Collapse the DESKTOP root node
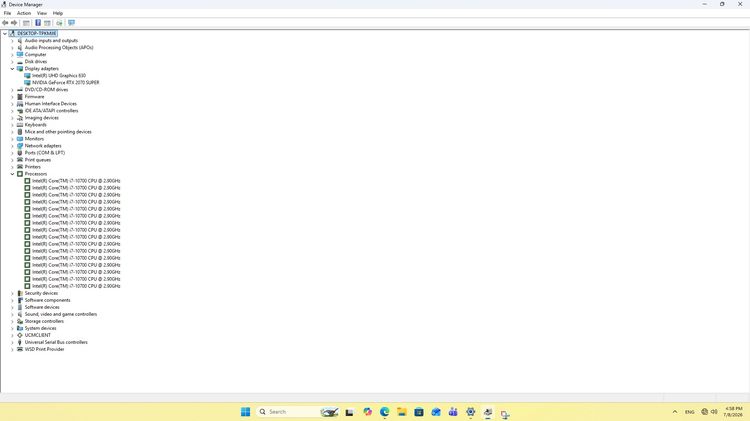750x421 pixels. click(x=5, y=33)
